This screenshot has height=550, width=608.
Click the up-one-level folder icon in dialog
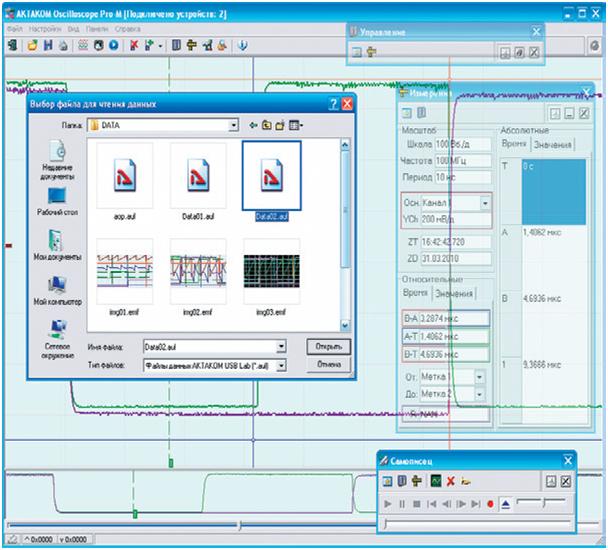(x=267, y=125)
